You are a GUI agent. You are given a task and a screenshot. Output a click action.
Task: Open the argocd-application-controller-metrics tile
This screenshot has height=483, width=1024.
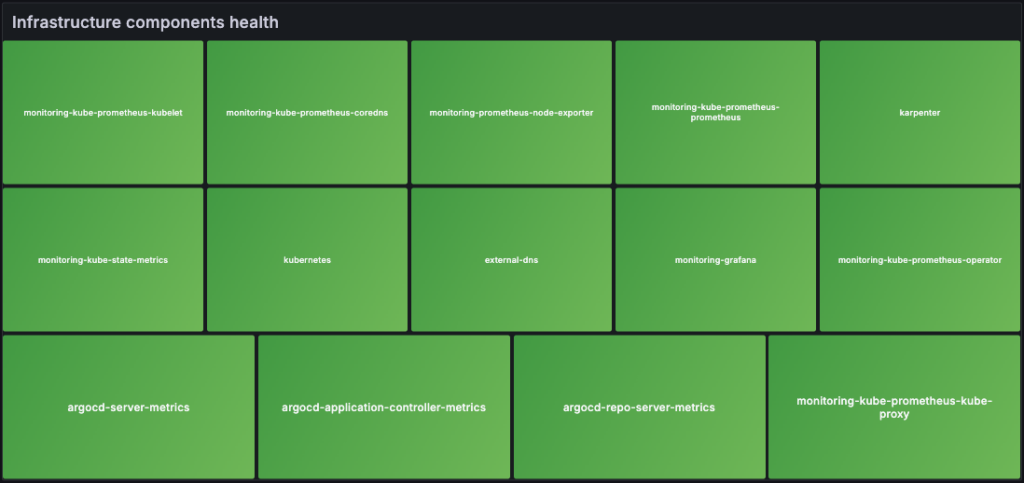tap(384, 407)
